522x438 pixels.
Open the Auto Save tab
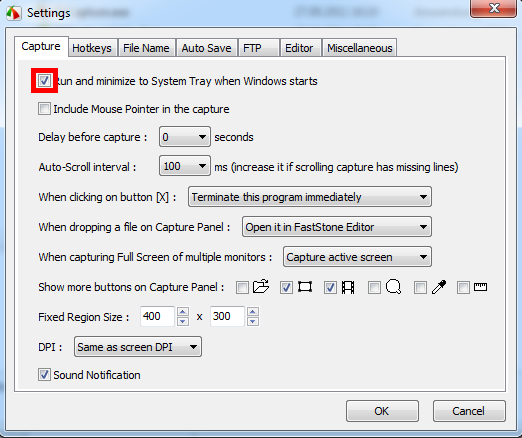(x=206, y=48)
